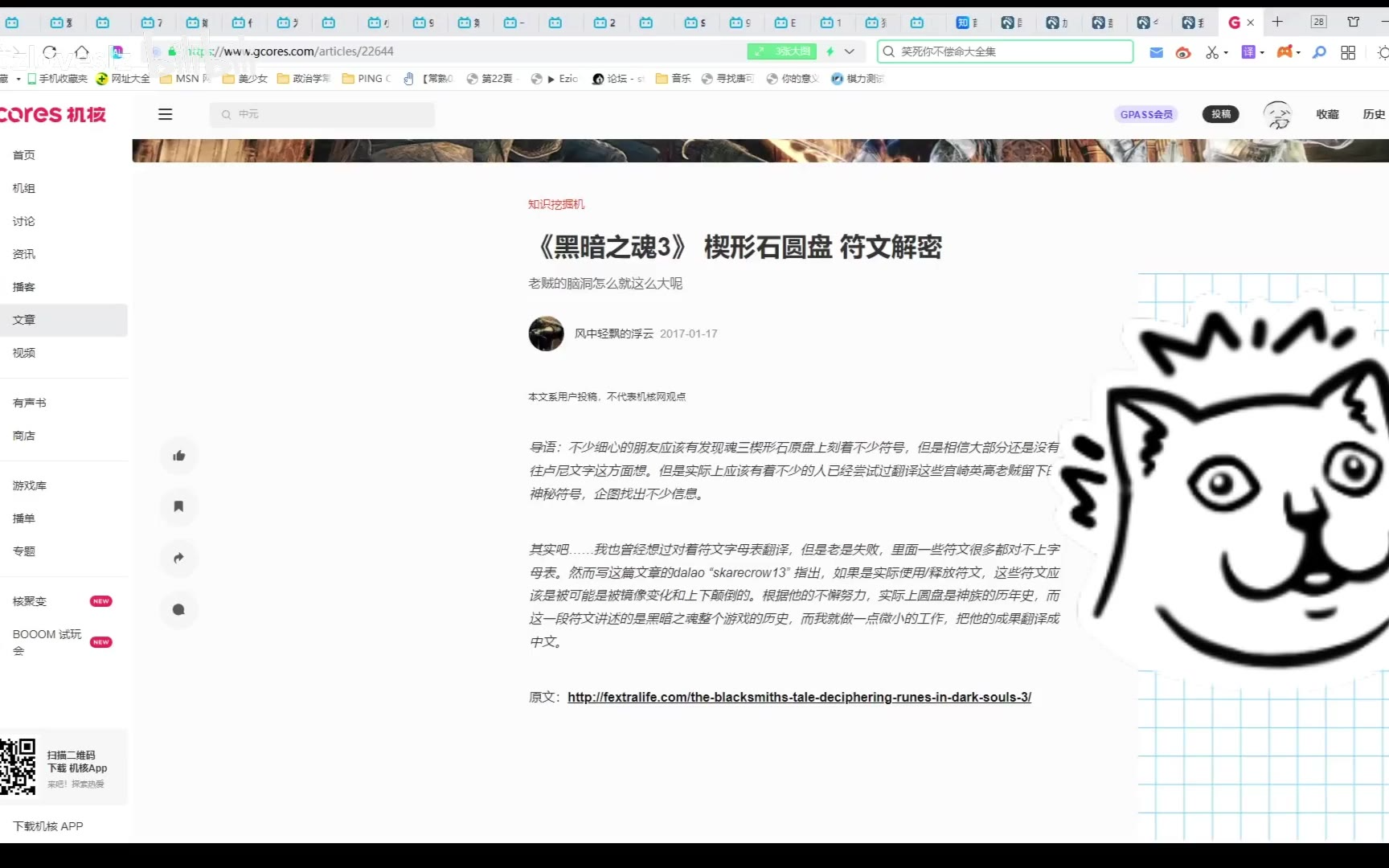This screenshot has width=1389, height=868.
Task: Click the shirt skin icon in title bar
Action: (x=1354, y=22)
